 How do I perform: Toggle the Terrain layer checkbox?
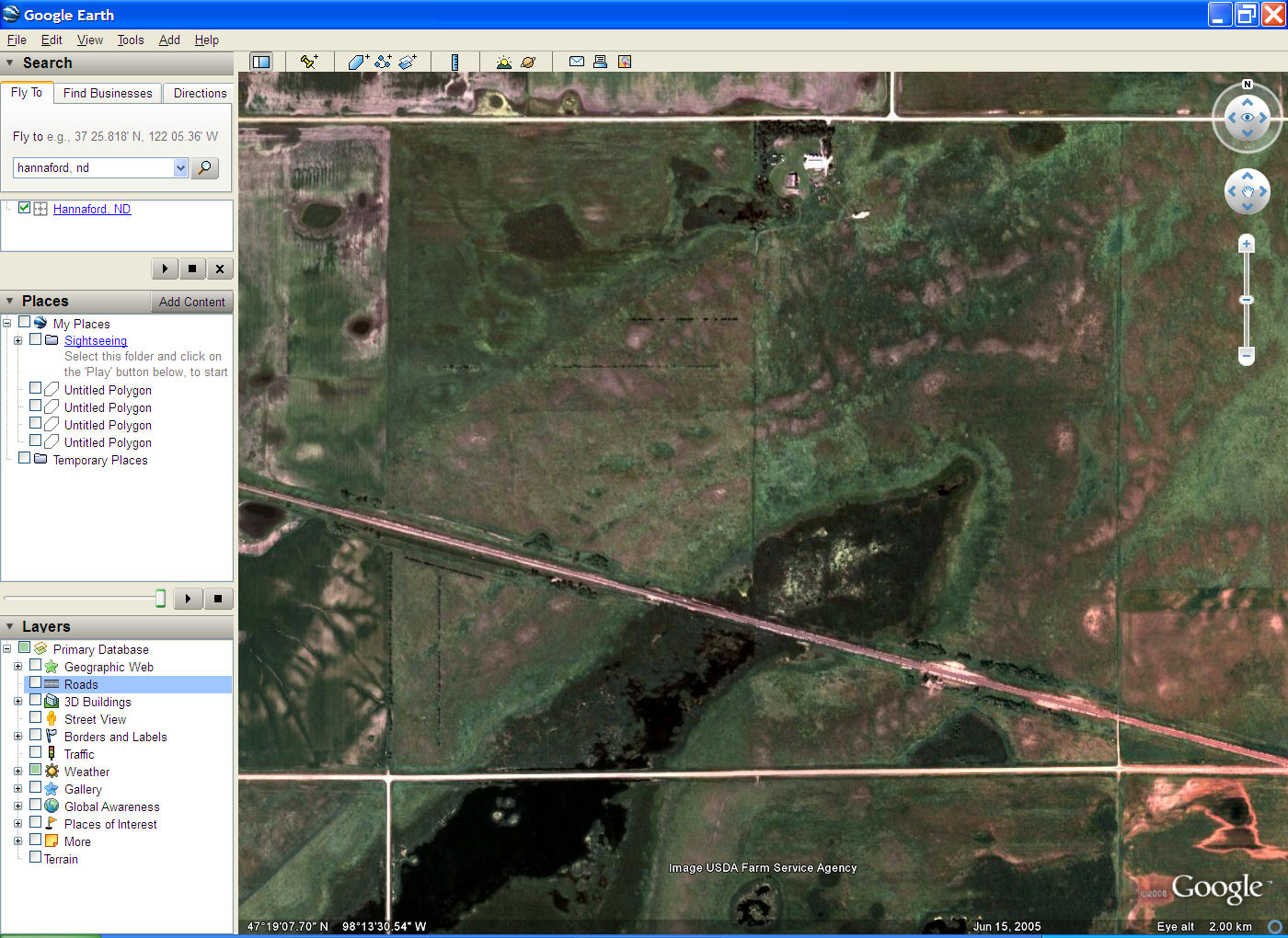[36, 858]
